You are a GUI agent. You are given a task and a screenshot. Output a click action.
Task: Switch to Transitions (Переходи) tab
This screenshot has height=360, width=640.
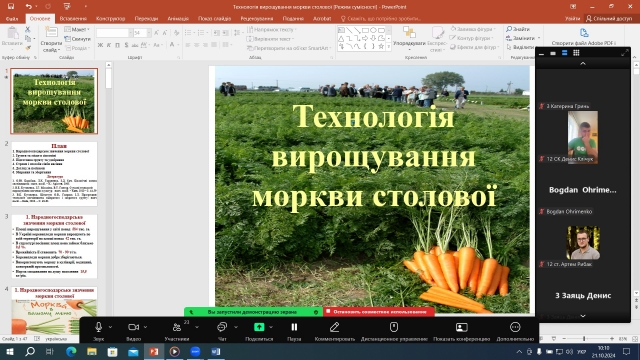click(146, 18)
